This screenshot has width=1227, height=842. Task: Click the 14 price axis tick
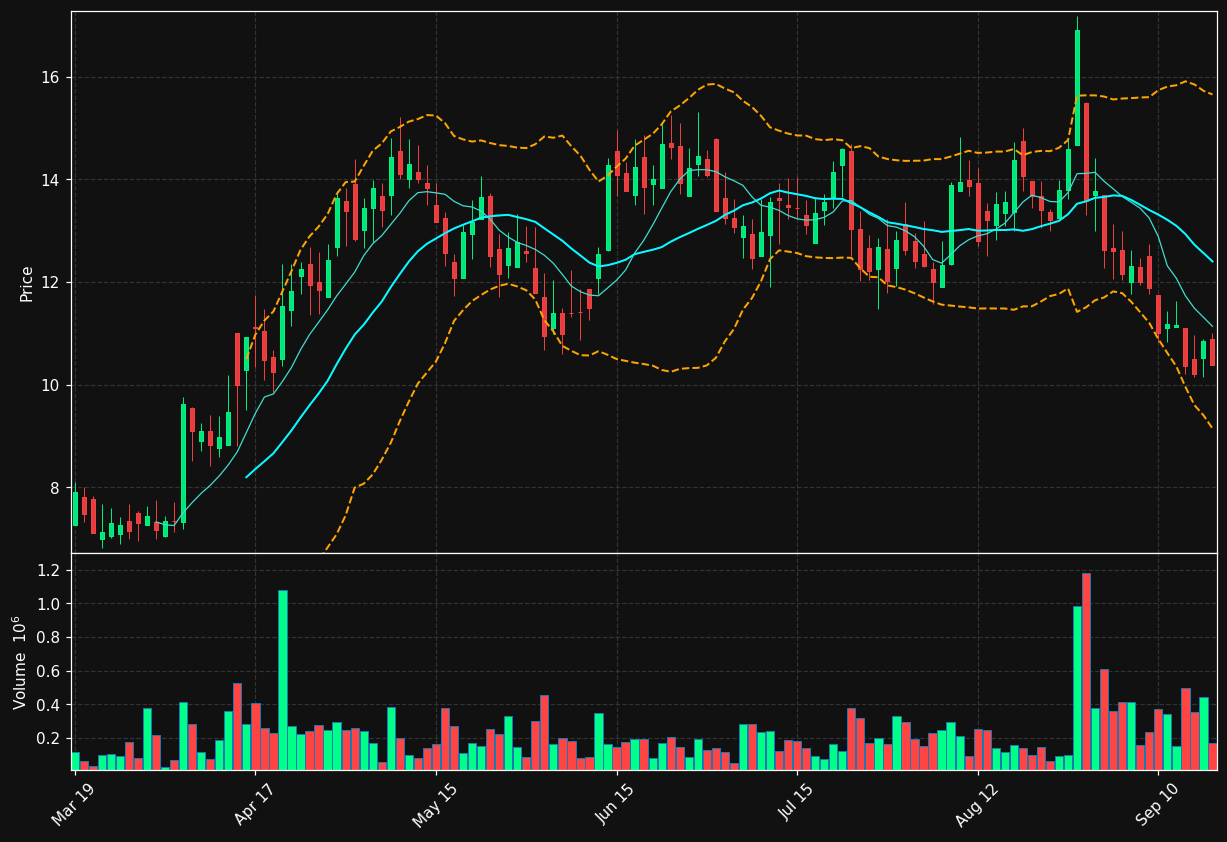click(x=51, y=180)
